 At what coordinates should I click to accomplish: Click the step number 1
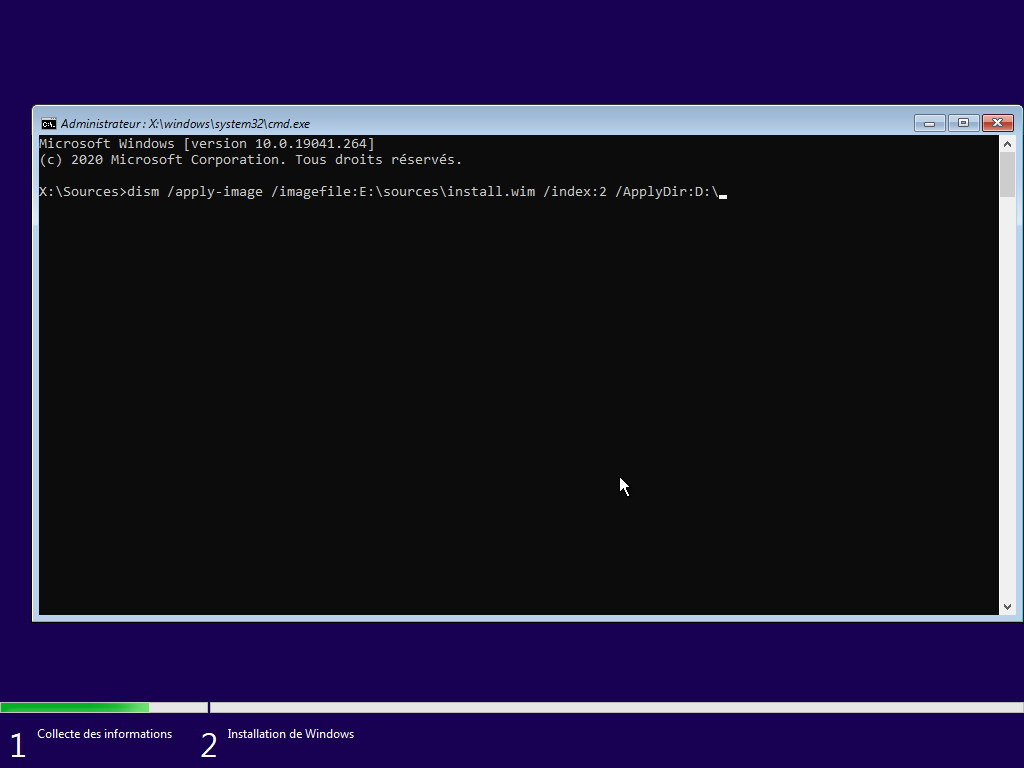(18, 746)
